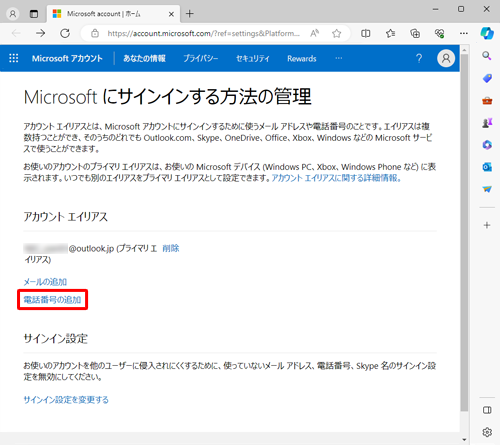This screenshot has height=445, width=500.
Task: Select アカウント エイリアス heading text
Action: tap(66, 217)
